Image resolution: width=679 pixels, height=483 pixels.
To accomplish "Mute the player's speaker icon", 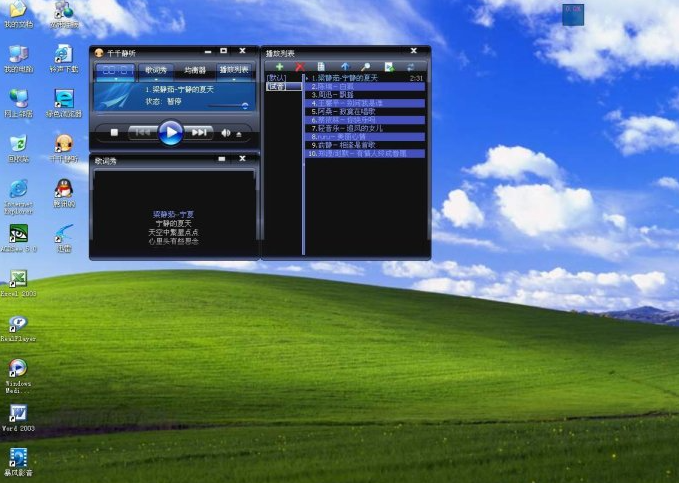I will [x=225, y=132].
